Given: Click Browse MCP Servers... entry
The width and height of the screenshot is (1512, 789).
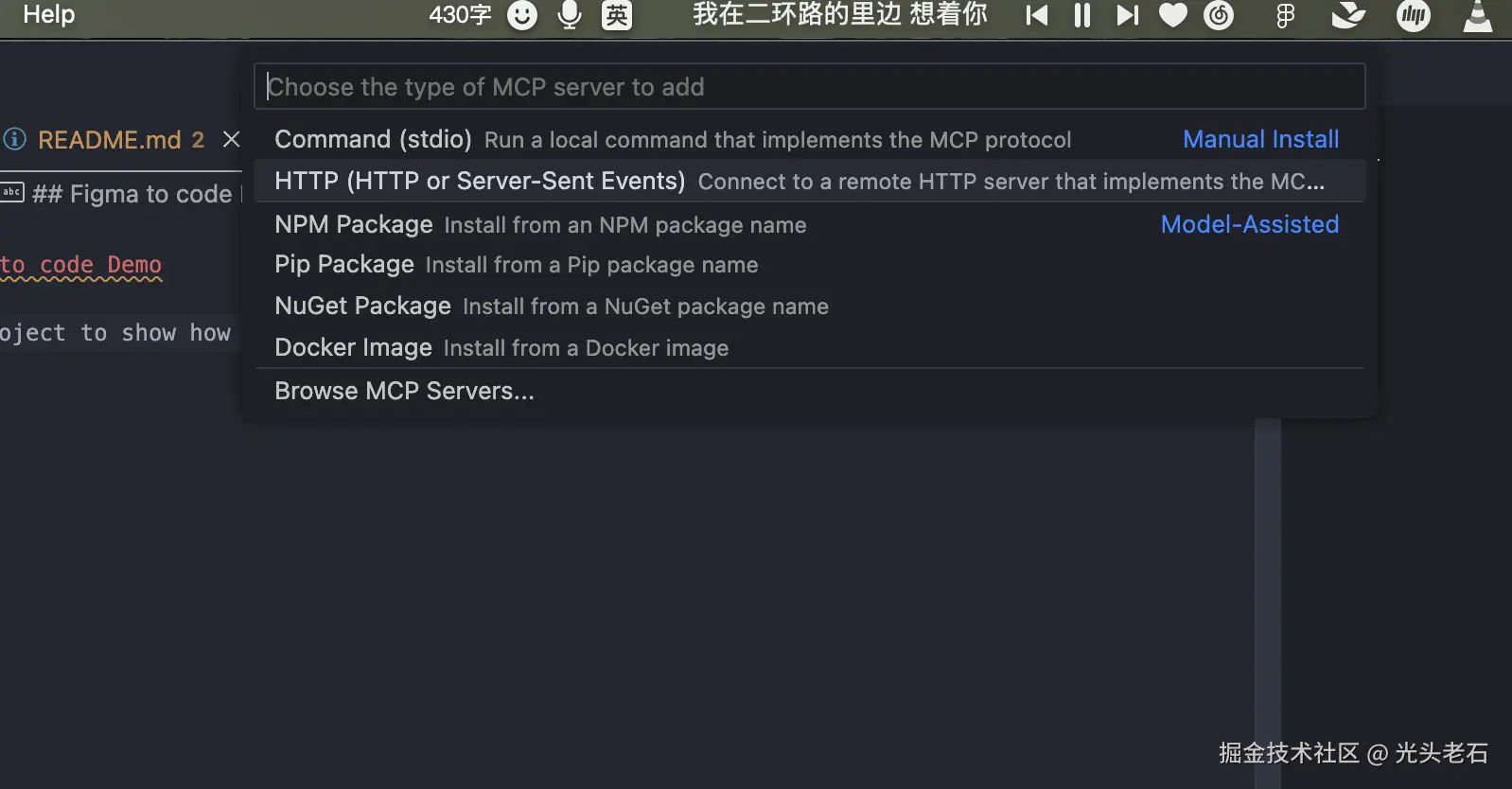Looking at the screenshot, I should (404, 391).
